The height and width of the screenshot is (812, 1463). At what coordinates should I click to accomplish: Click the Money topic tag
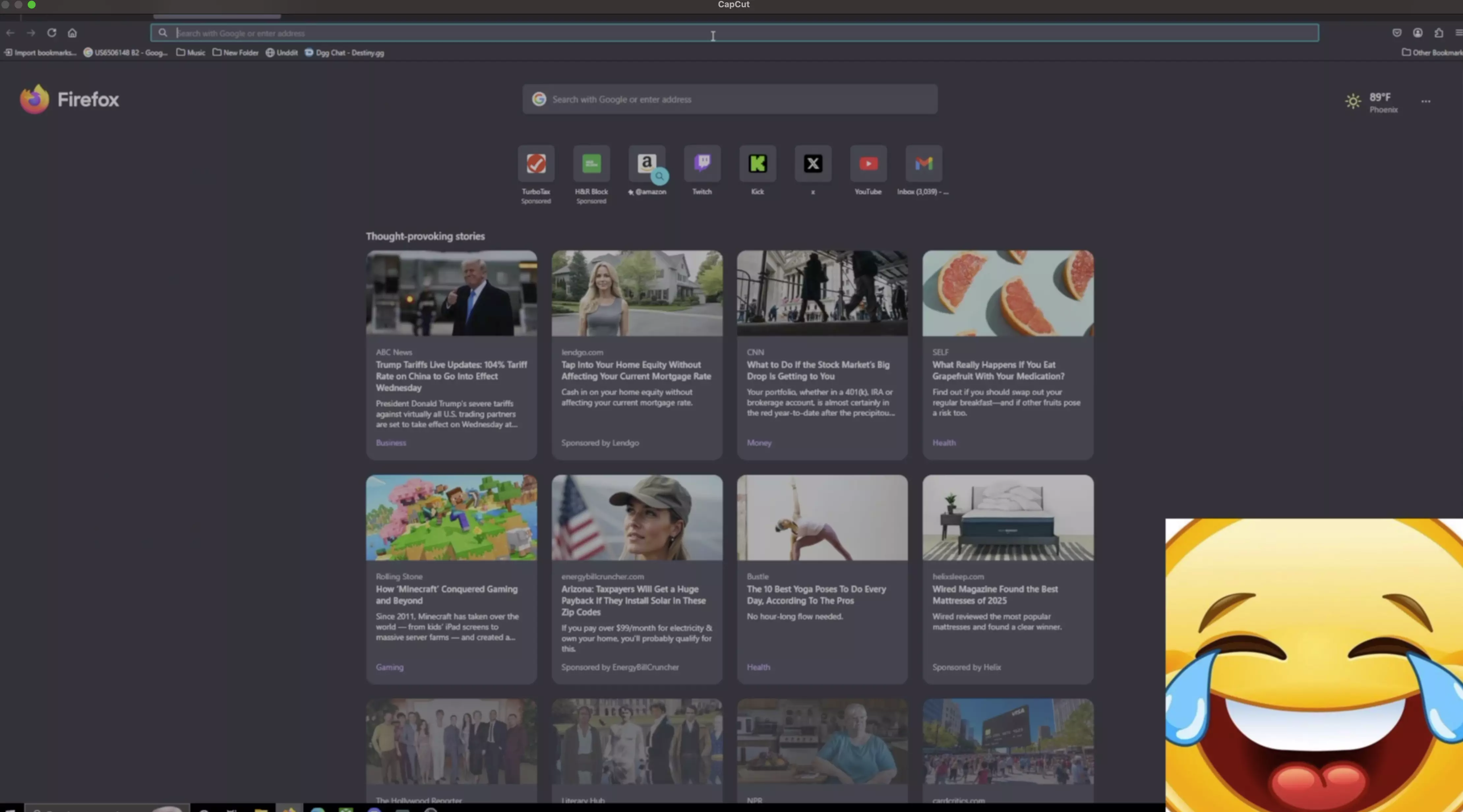pyautogui.click(x=759, y=443)
